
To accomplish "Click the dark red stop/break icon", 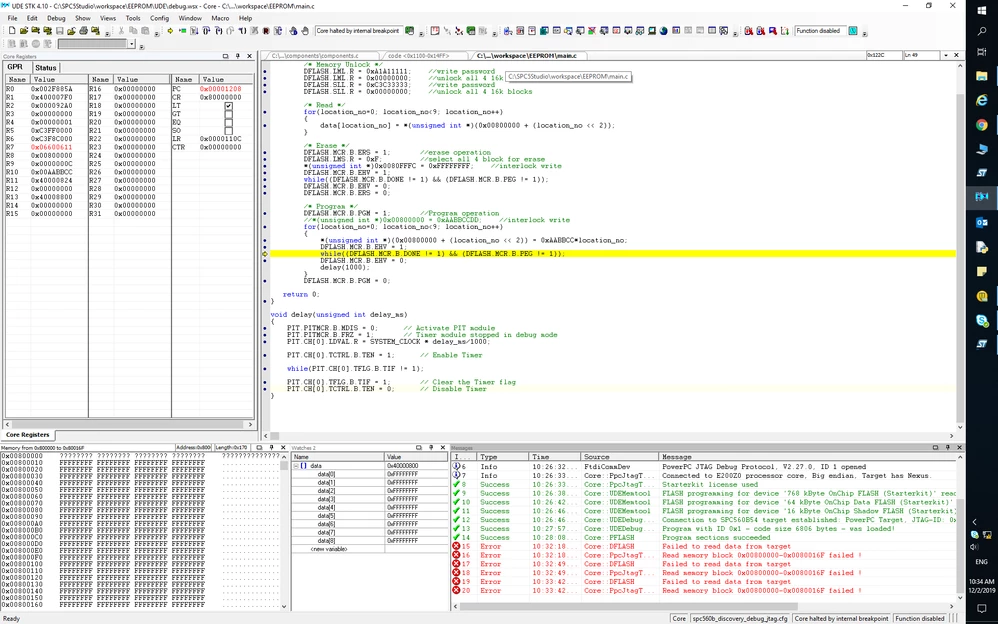I will click(266, 31).
